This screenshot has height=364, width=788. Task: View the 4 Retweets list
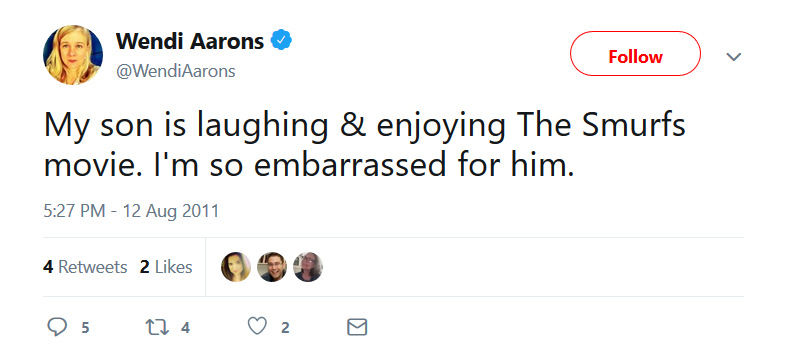point(85,267)
